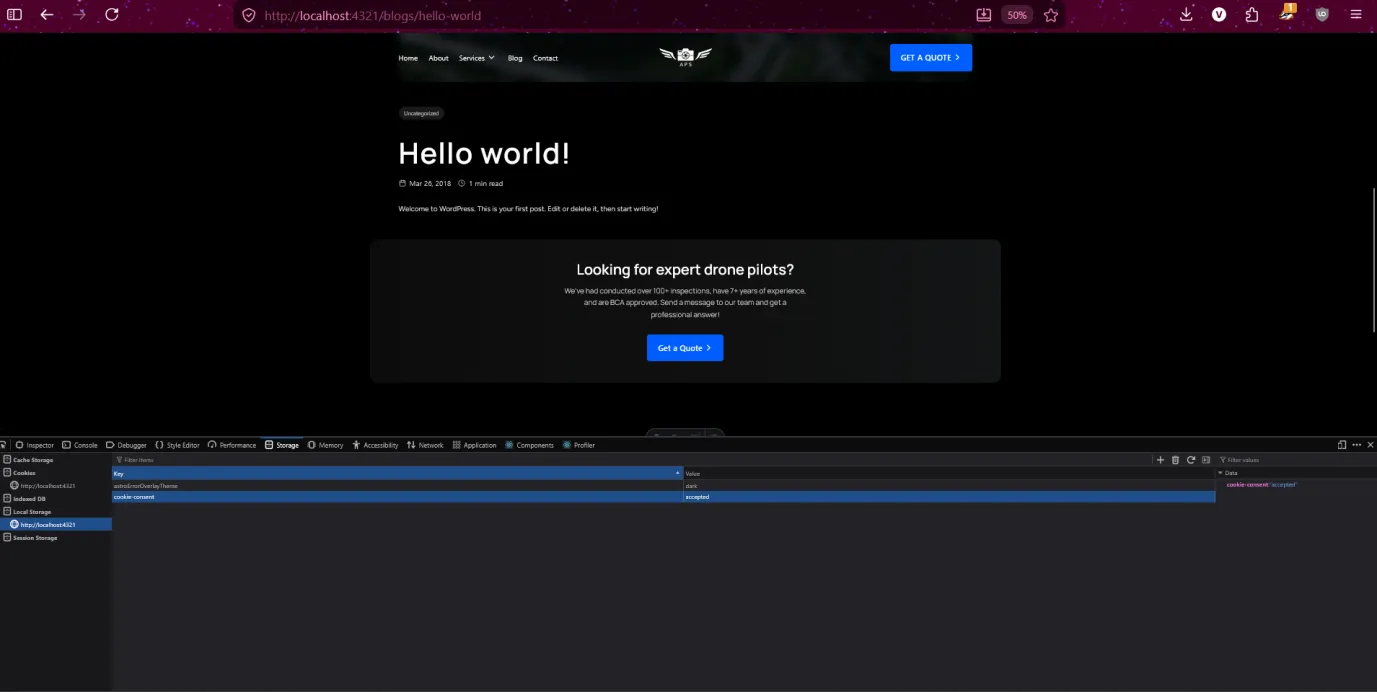Expand the Services dropdown in site nav
The height and width of the screenshot is (692, 1377).
coord(477,58)
